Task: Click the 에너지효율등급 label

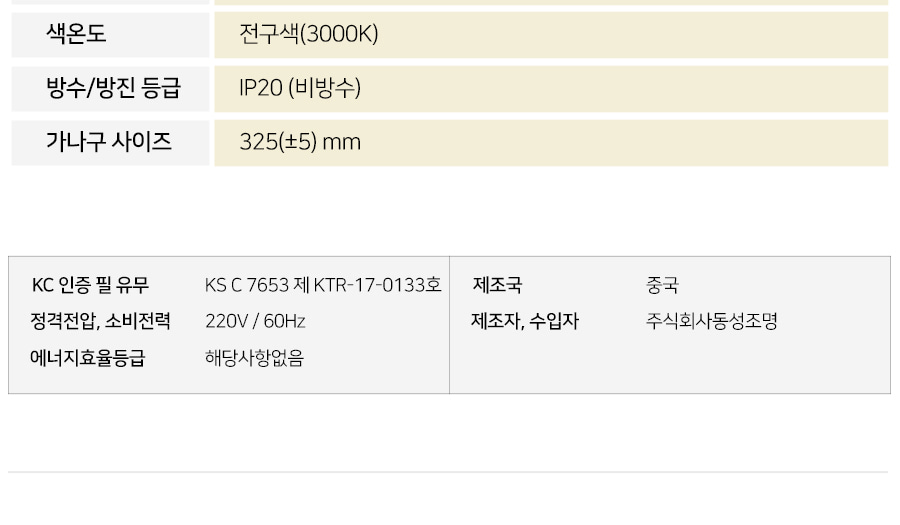Action: click(87, 357)
